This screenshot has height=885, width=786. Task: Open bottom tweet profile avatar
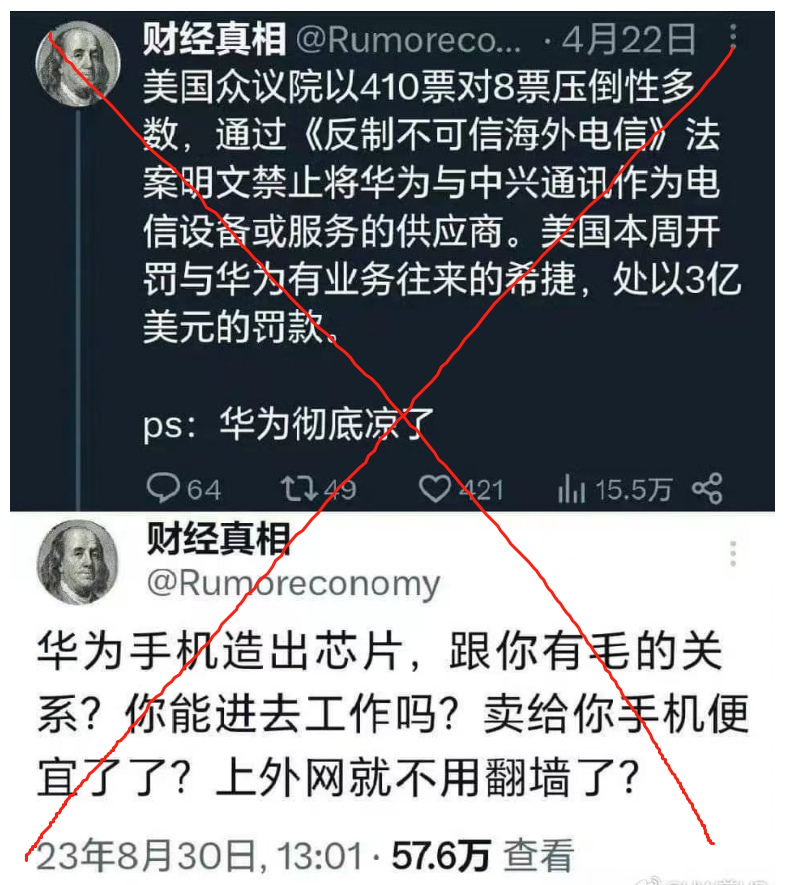click(x=78, y=562)
